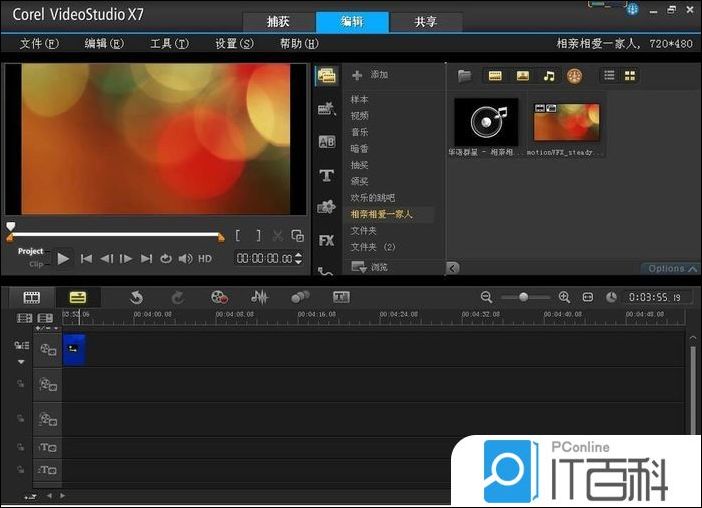Viewport: 702px width, 508px height.
Task: Toggle HD preview mode
Action: [205, 258]
